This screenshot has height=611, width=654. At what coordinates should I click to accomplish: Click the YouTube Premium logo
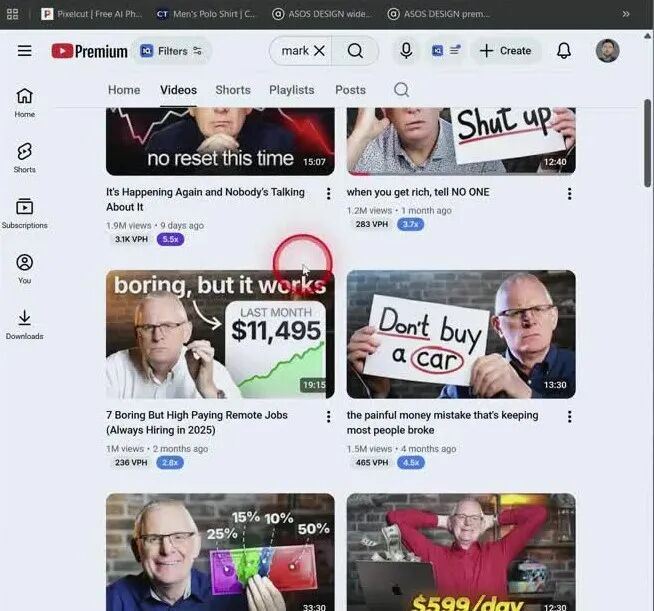pos(90,51)
